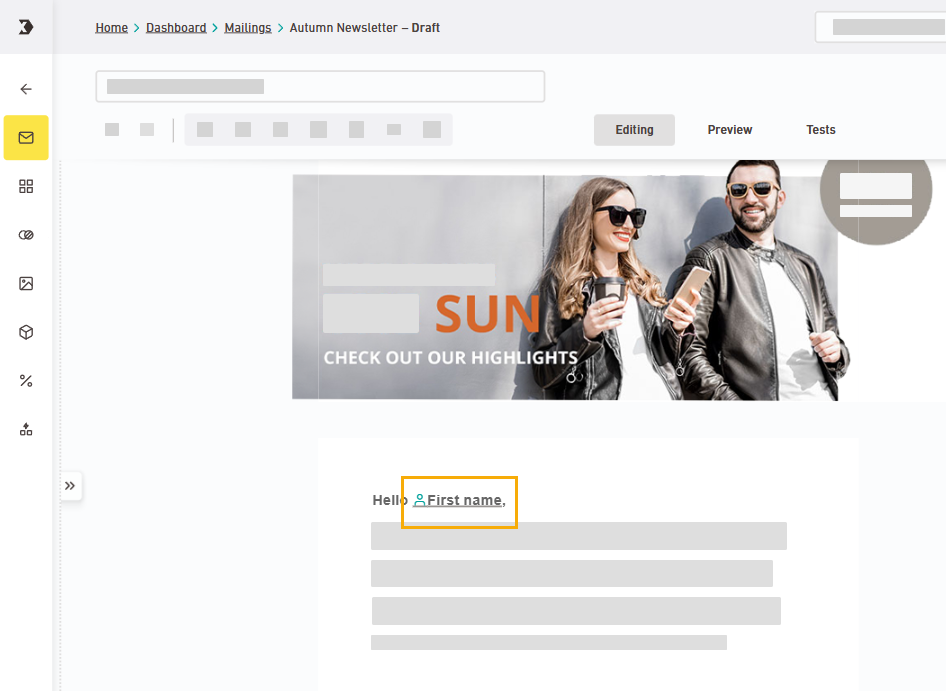The width and height of the screenshot is (946, 691).
Task: Click the app logo in the sidebar
Action: pos(26,27)
